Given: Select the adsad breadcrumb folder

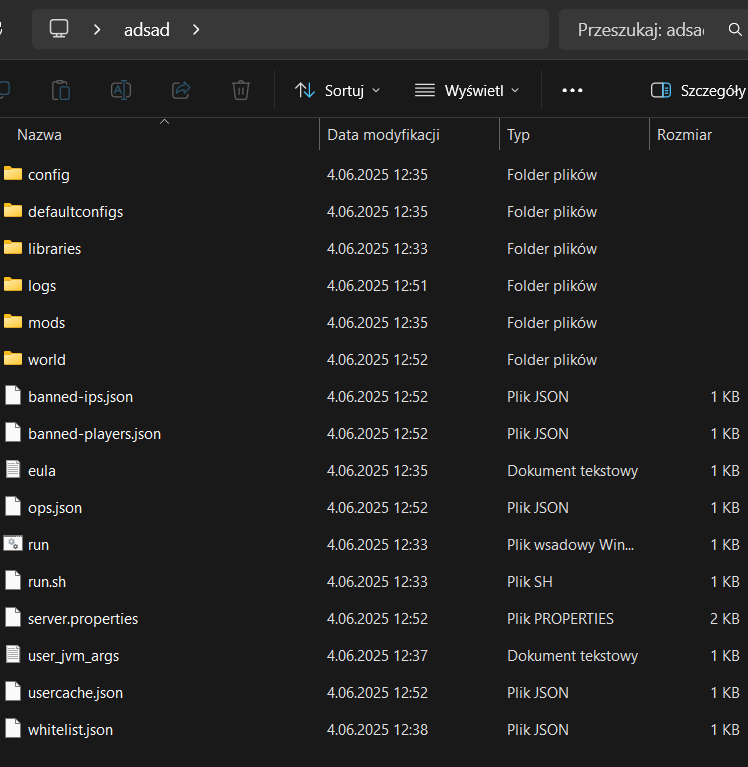Looking at the screenshot, I should [x=147, y=30].
